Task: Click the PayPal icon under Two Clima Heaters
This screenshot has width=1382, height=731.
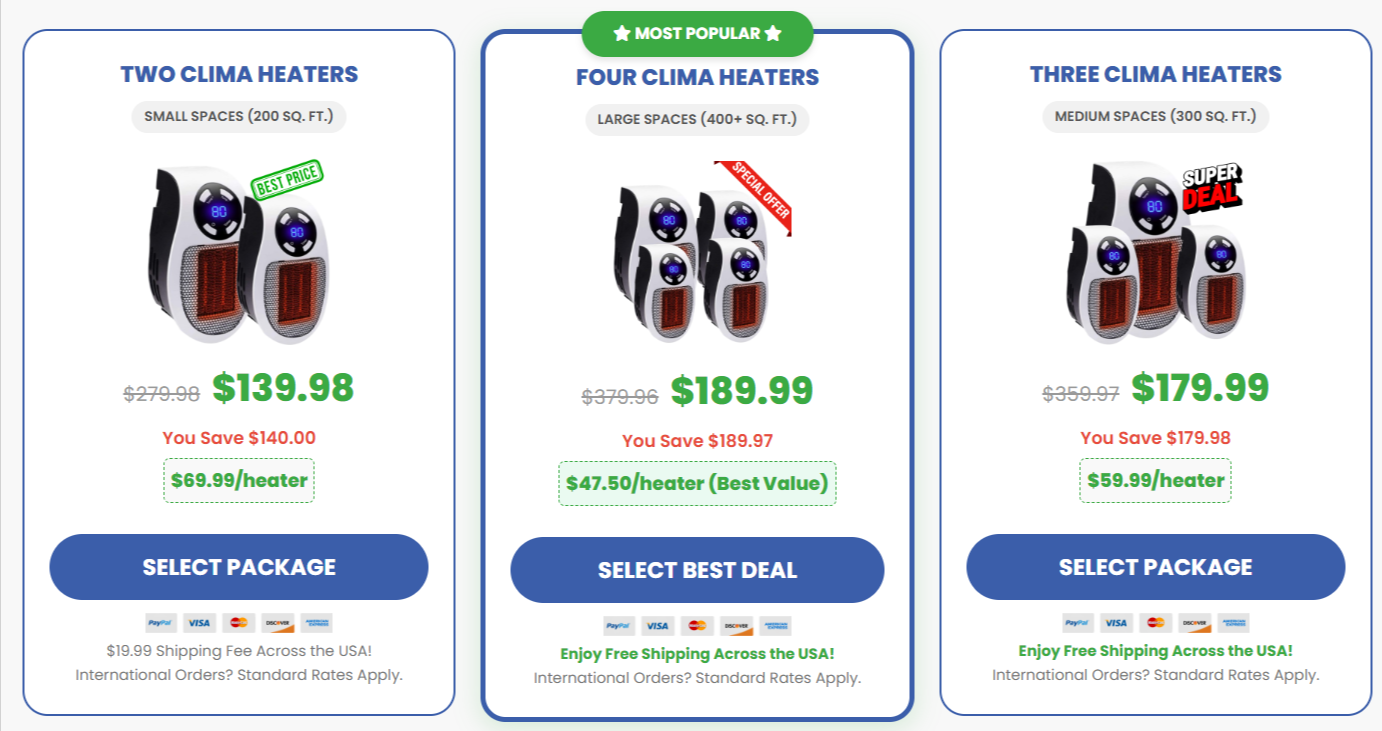Action: click(161, 624)
